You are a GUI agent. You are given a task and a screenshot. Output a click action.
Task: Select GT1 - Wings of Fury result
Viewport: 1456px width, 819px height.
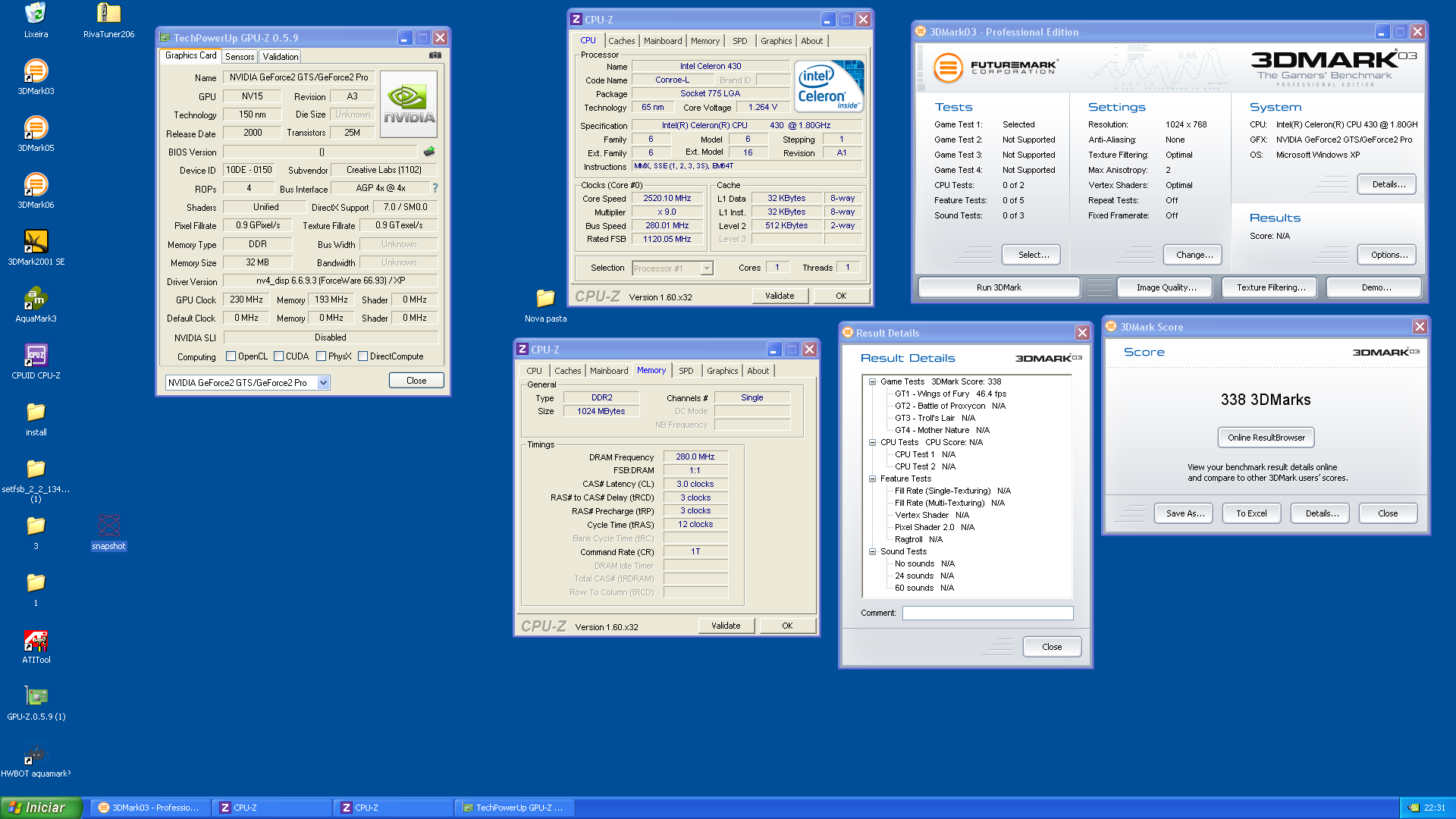[950, 394]
